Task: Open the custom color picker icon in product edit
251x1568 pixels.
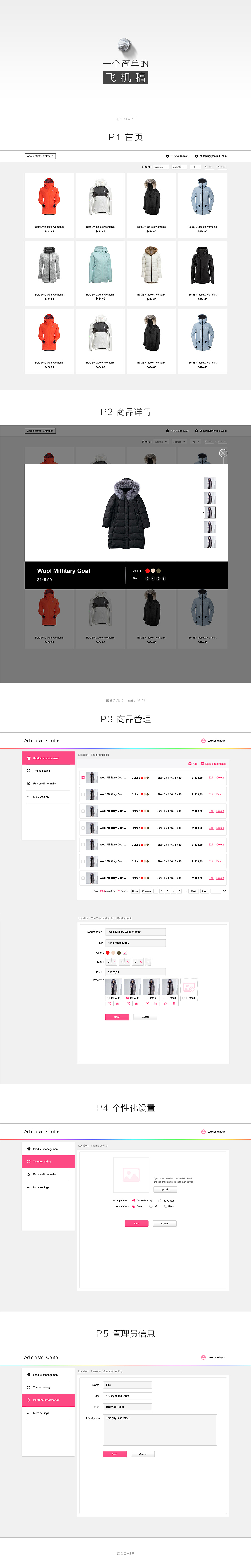Action: coord(125,953)
